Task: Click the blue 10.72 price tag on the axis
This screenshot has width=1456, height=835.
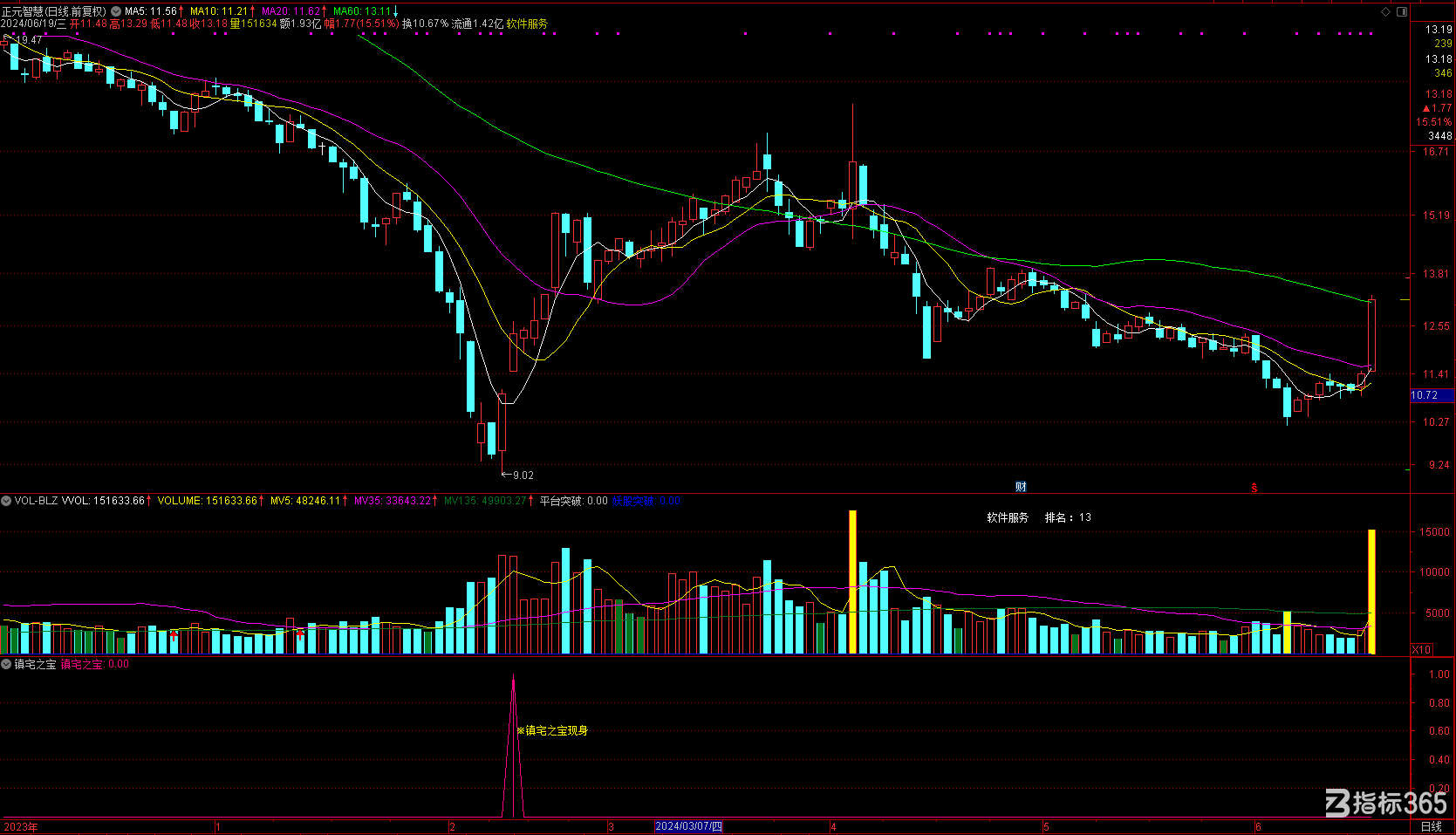Action: 1432,395
